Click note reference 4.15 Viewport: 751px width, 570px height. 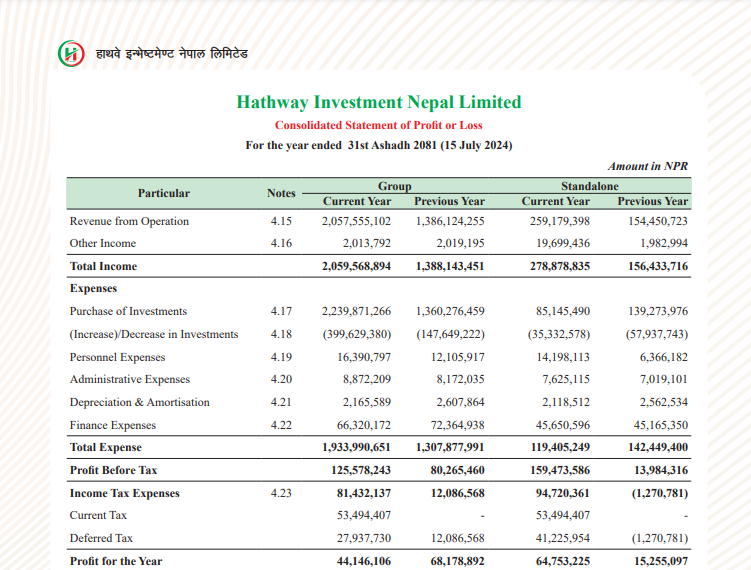coord(281,221)
